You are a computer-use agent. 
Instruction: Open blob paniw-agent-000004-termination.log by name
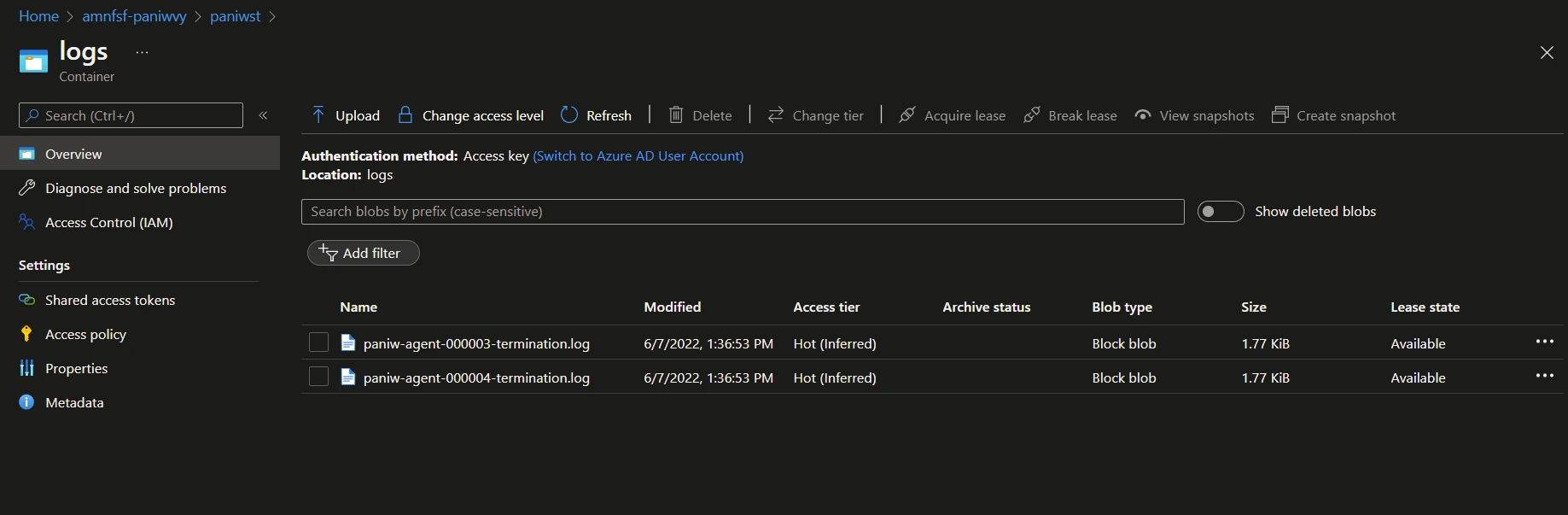click(x=476, y=377)
